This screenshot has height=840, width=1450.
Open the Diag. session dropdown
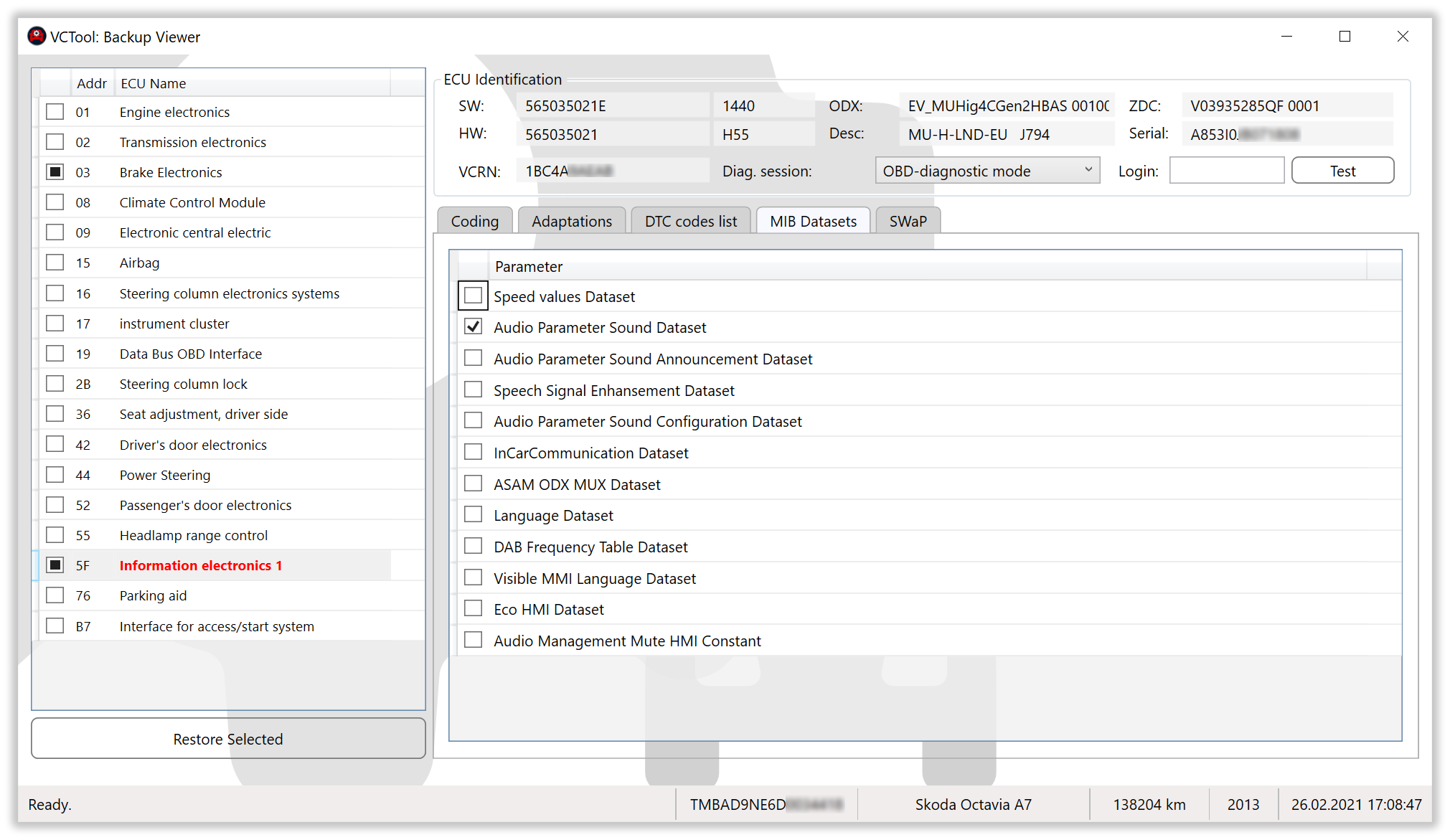(x=987, y=171)
